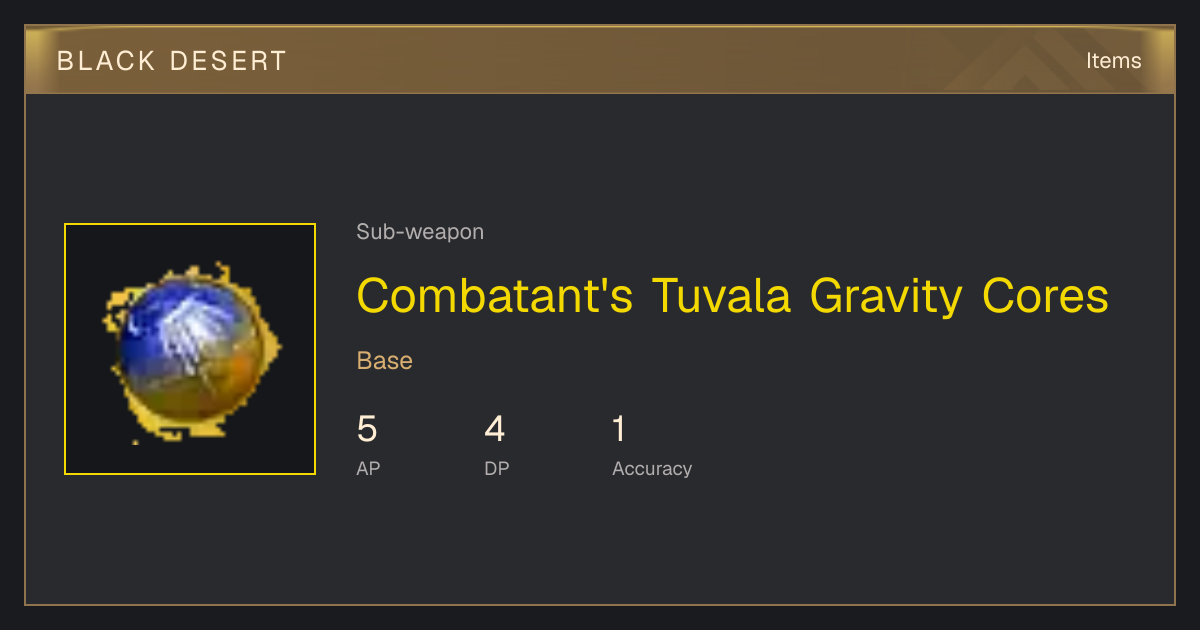Click the word Combatant's in title
Viewport: 1200px width, 630px height.
tap(495, 297)
